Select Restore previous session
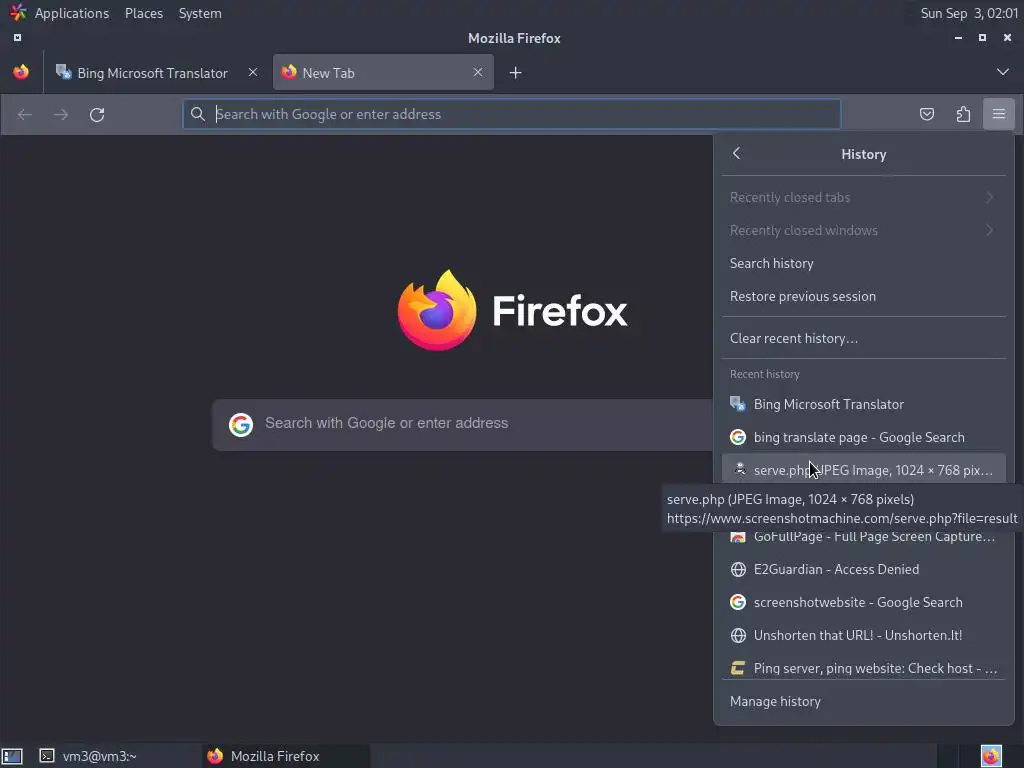 pos(863,296)
